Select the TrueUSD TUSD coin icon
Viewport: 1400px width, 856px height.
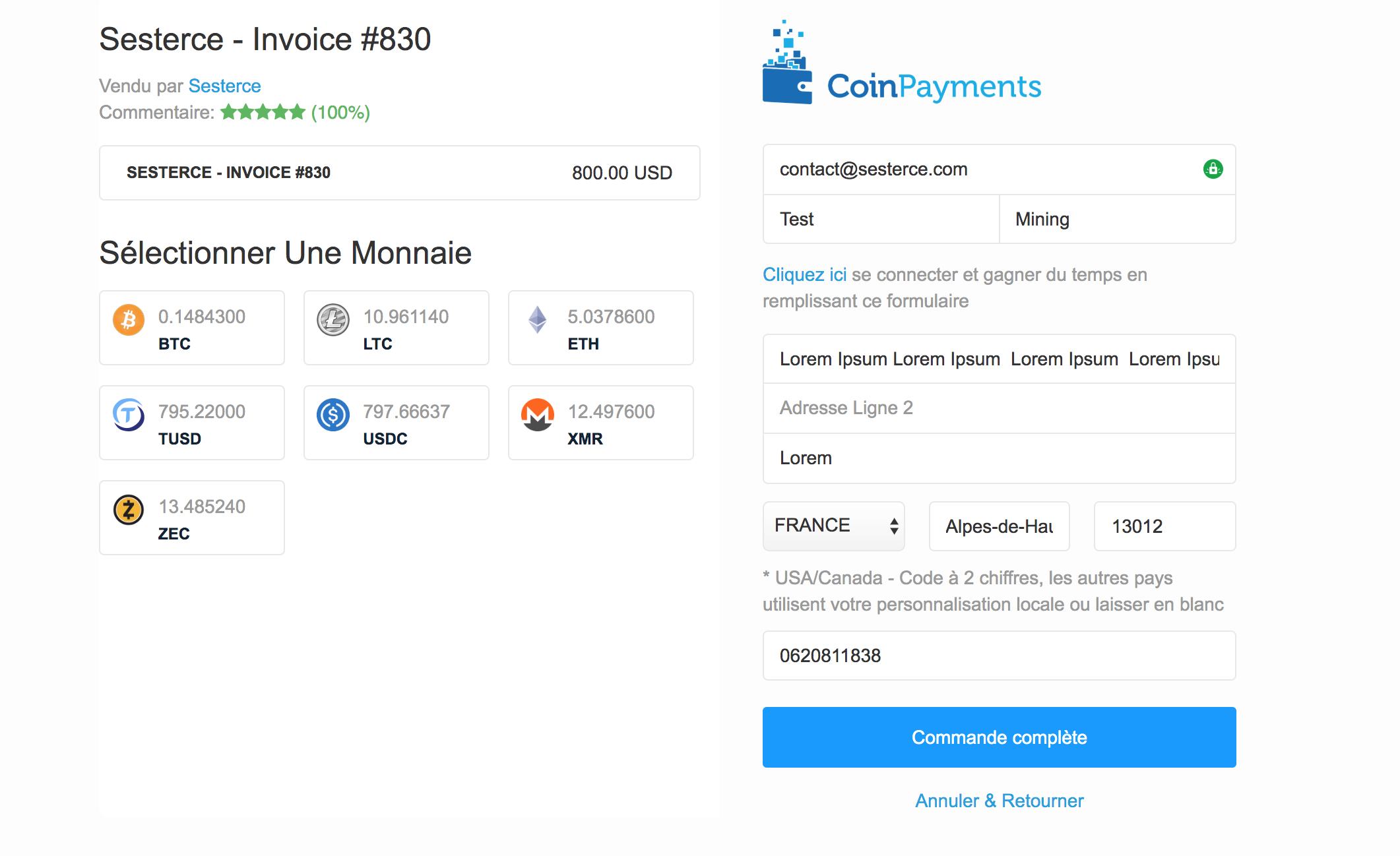tap(129, 415)
